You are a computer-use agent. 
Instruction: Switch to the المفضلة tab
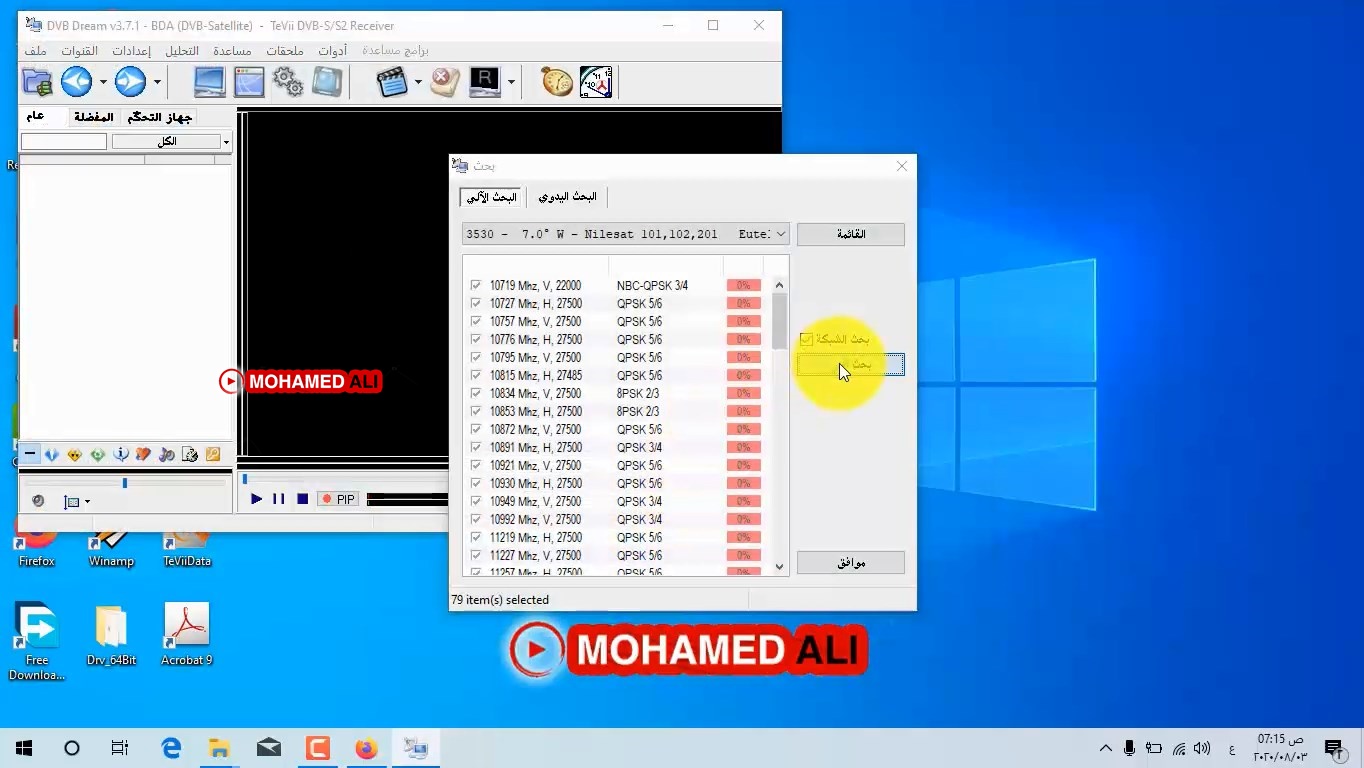coord(93,117)
